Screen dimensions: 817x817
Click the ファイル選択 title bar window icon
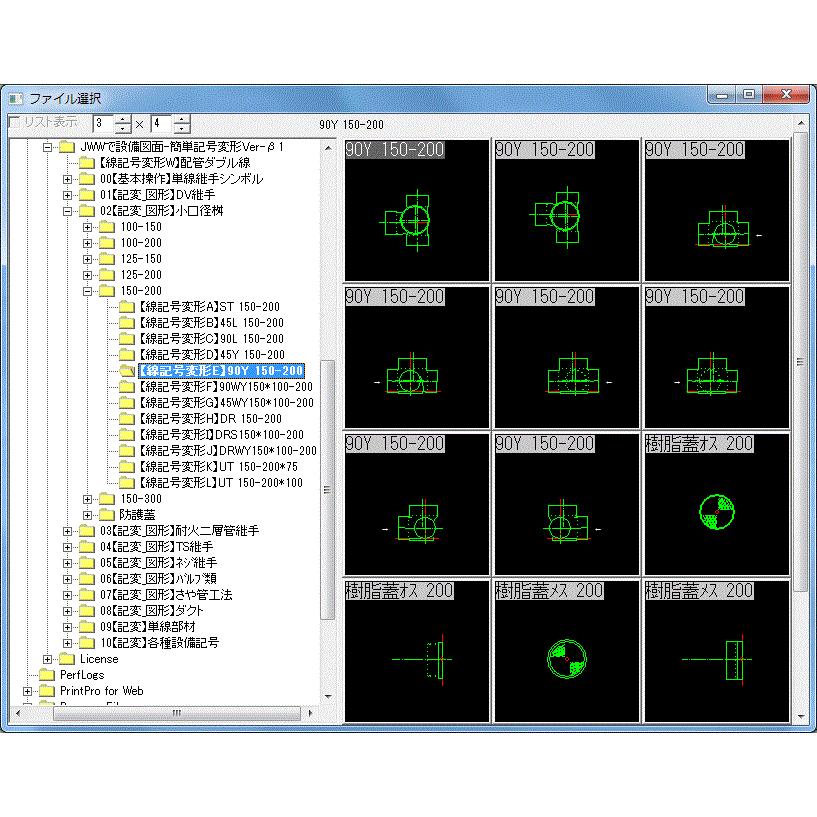point(15,98)
